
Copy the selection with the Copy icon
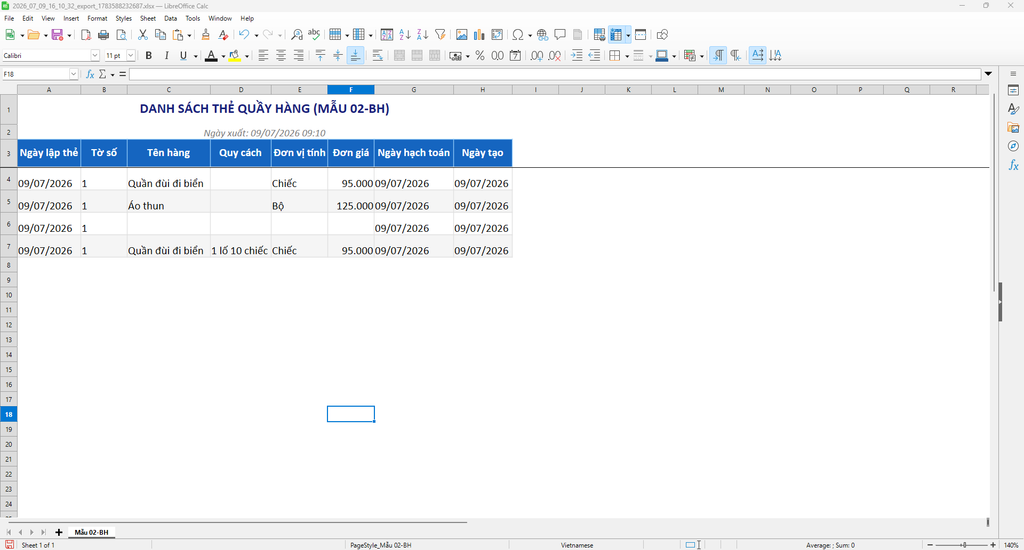(x=160, y=35)
